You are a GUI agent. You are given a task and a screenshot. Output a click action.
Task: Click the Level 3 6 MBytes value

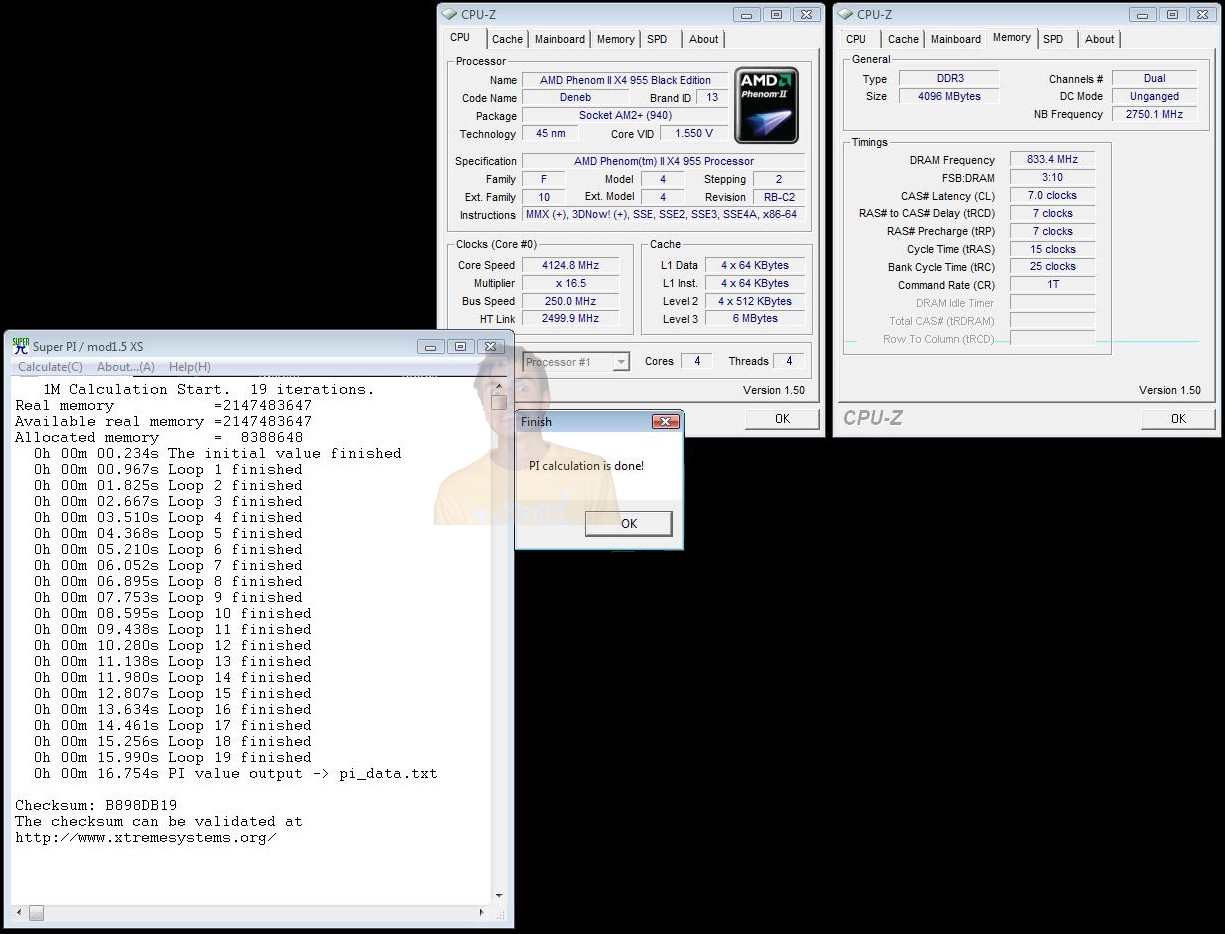tap(755, 319)
